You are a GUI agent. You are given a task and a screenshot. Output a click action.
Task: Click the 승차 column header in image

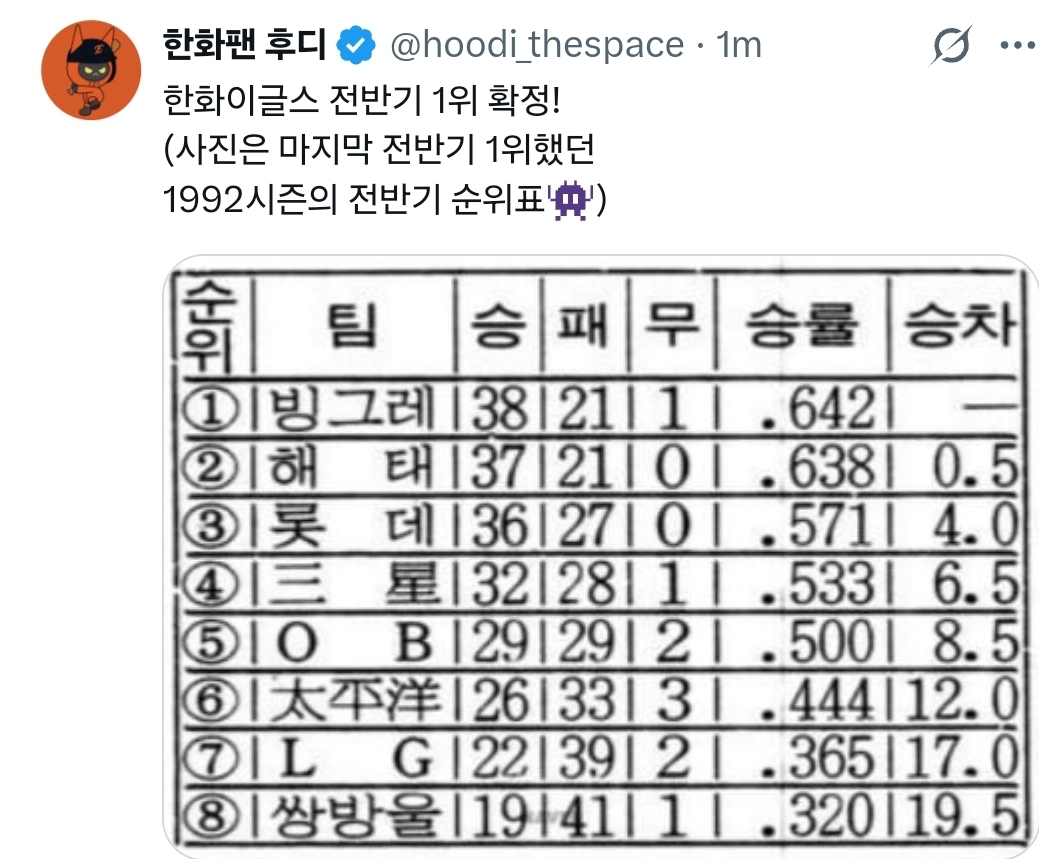point(958,325)
